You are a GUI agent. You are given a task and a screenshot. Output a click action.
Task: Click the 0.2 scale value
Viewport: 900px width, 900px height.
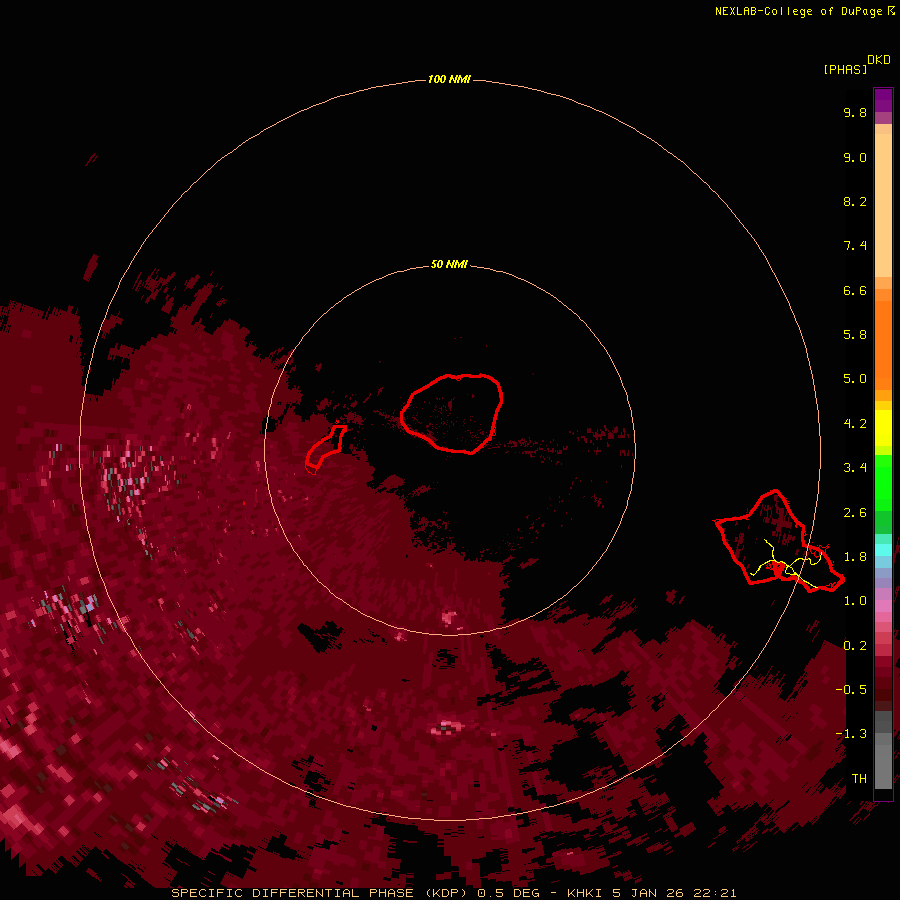[855, 646]
